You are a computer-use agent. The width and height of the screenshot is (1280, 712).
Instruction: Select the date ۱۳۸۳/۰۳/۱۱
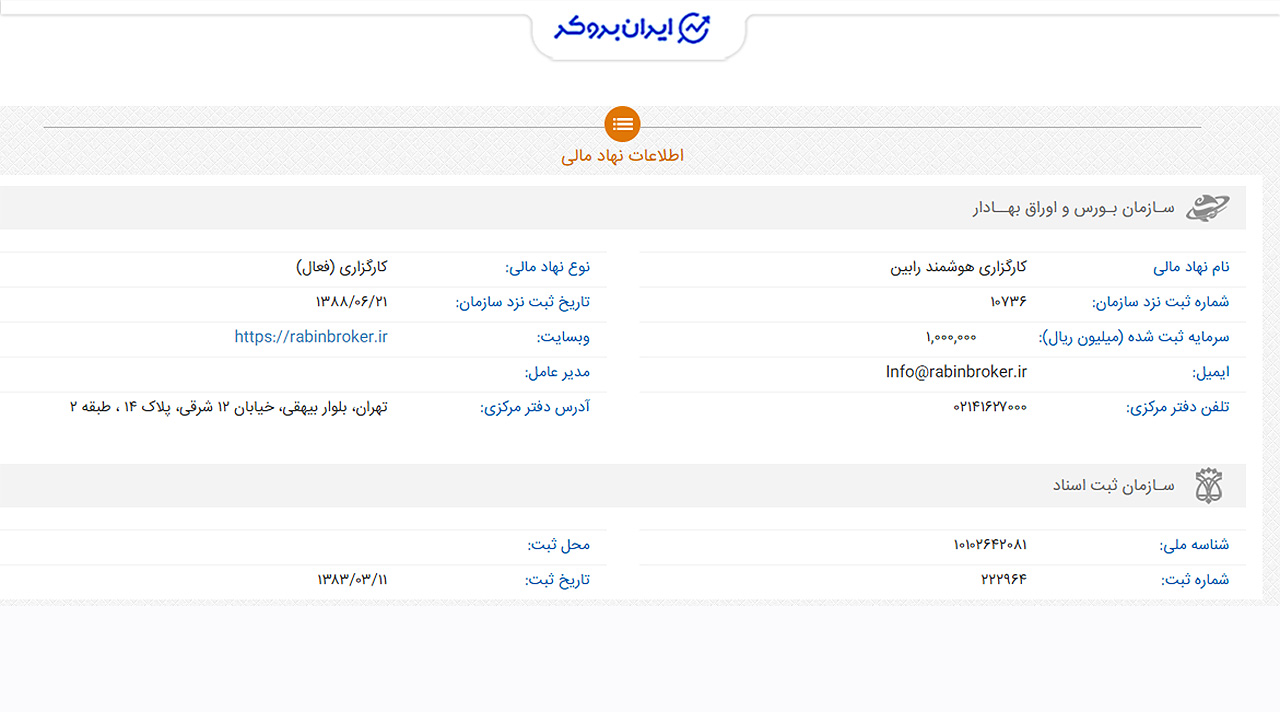pyautogui.click(x=352, y=579)
